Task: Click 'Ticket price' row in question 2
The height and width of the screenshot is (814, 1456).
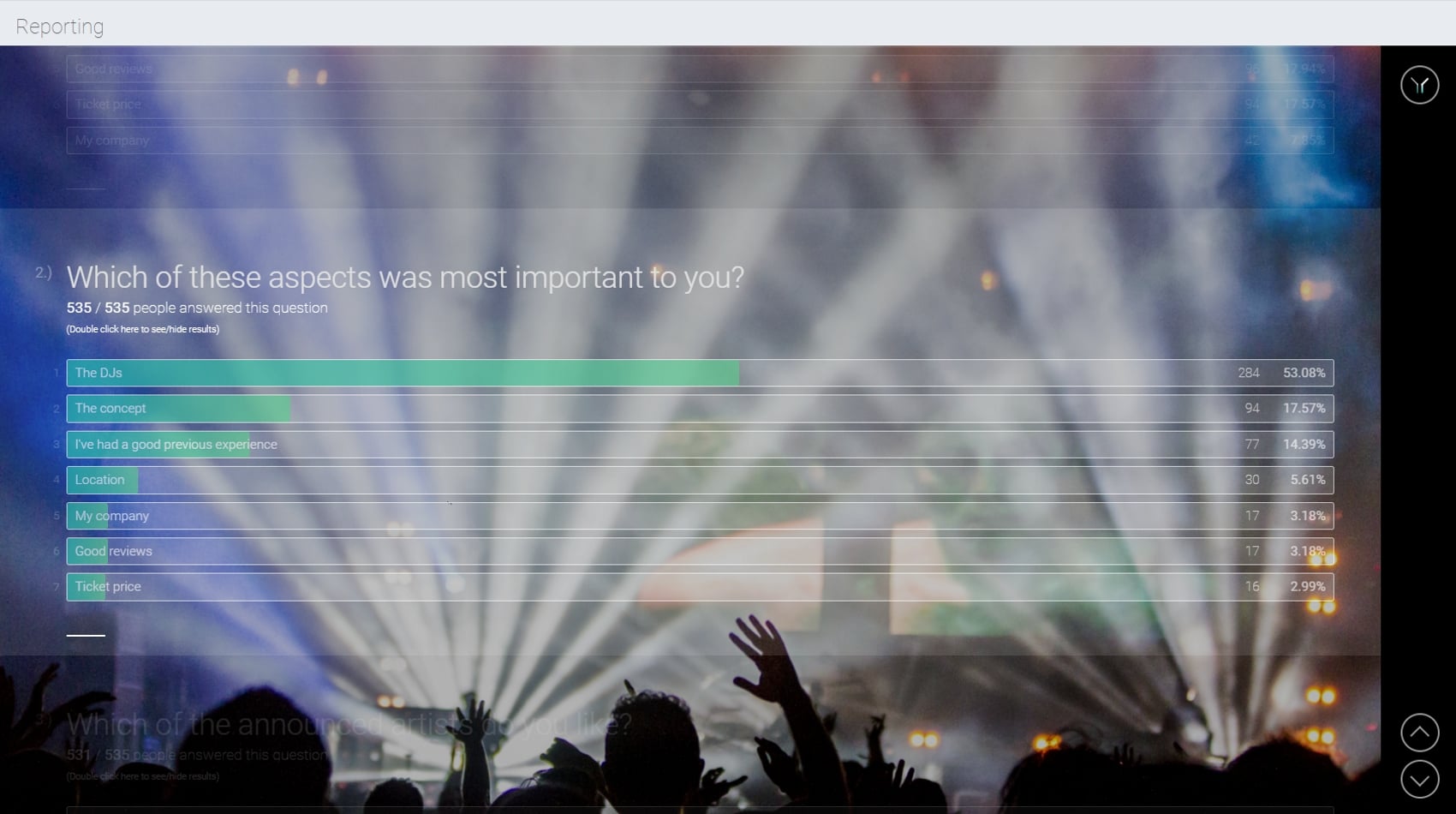Action: (700, 587)
